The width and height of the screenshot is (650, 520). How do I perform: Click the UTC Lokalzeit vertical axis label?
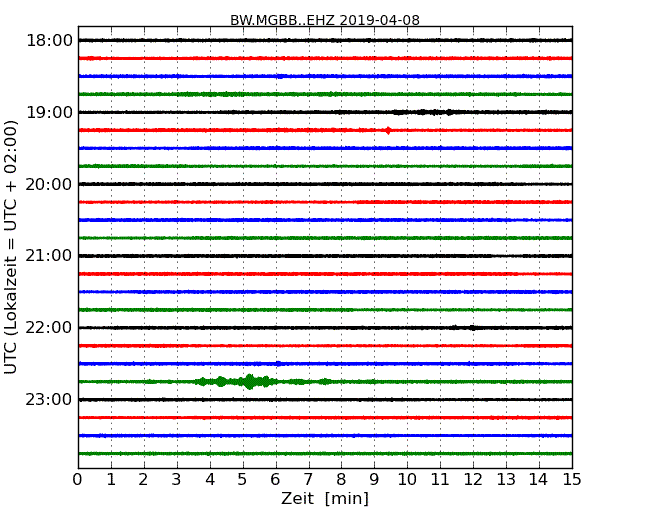pos(11,247)
